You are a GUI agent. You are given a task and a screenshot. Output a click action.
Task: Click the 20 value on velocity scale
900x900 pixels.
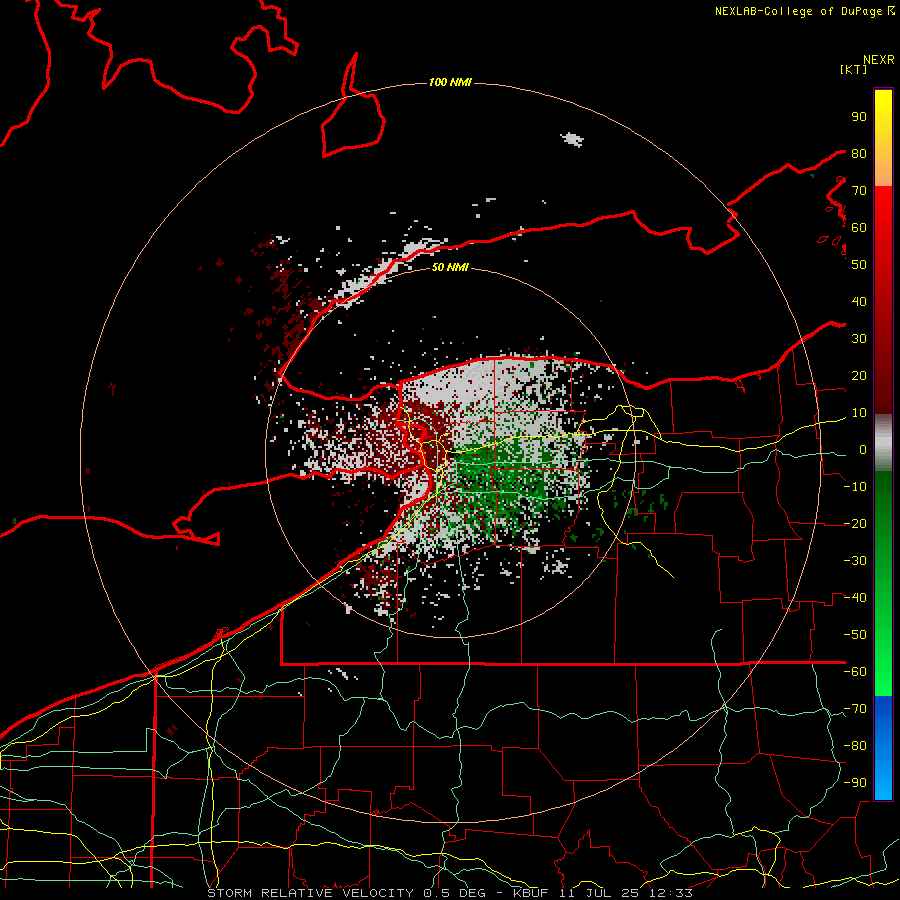pos(859,375)
